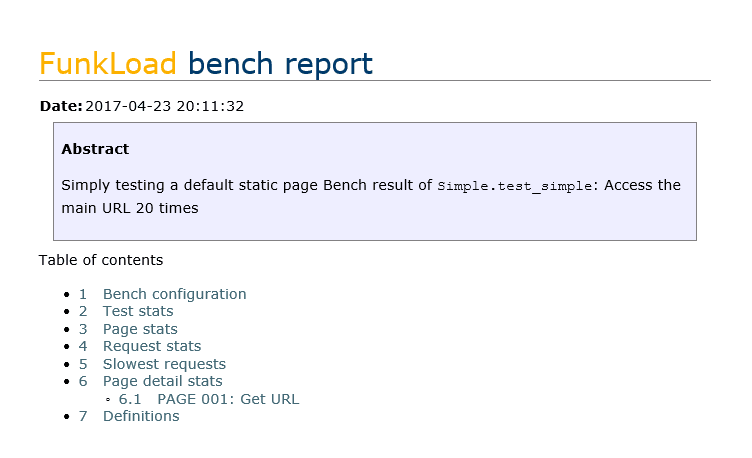Click the Test stats link

(x=138, y=311)
